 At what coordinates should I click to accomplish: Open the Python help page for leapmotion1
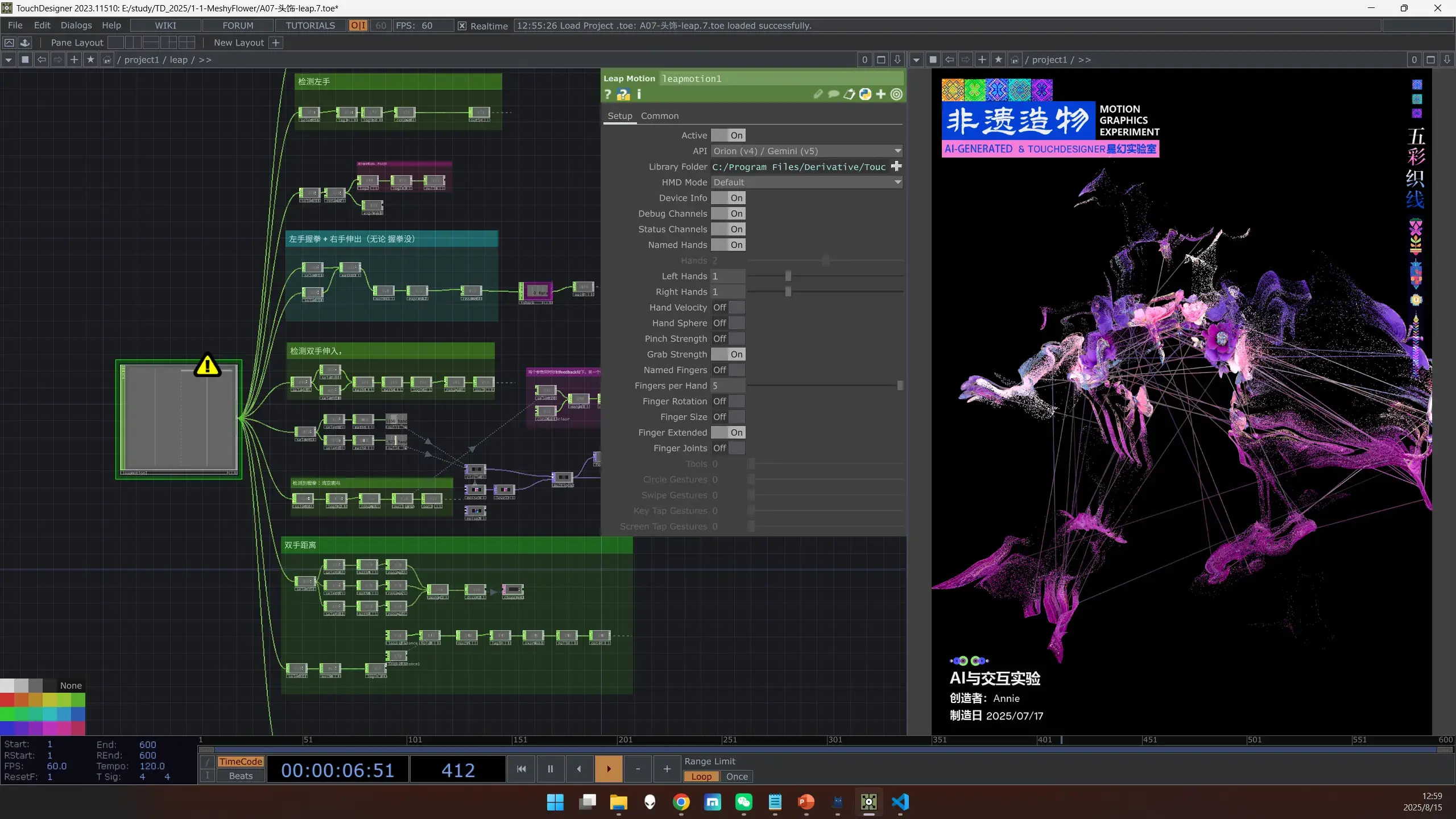[623, 94]
